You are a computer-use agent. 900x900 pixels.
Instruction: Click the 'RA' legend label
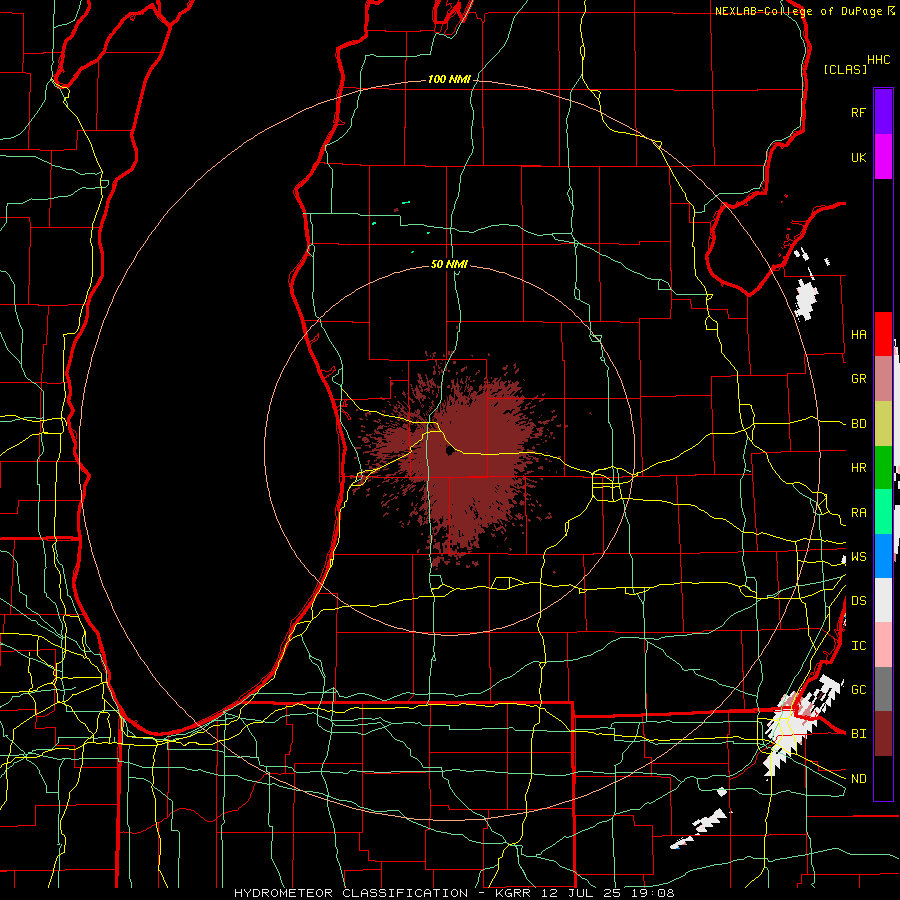858,513
